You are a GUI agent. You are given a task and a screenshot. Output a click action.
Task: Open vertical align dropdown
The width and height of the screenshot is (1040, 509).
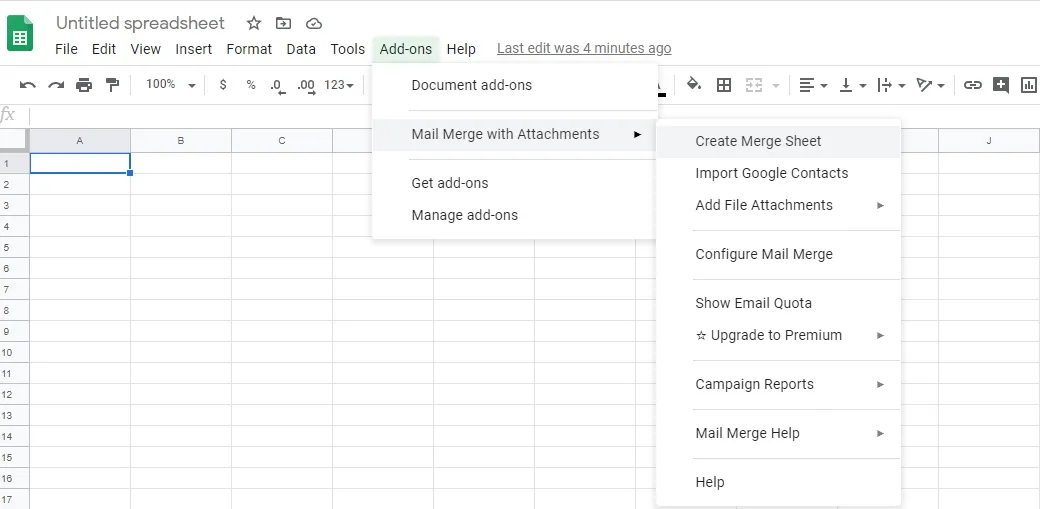tap(853, 85)
